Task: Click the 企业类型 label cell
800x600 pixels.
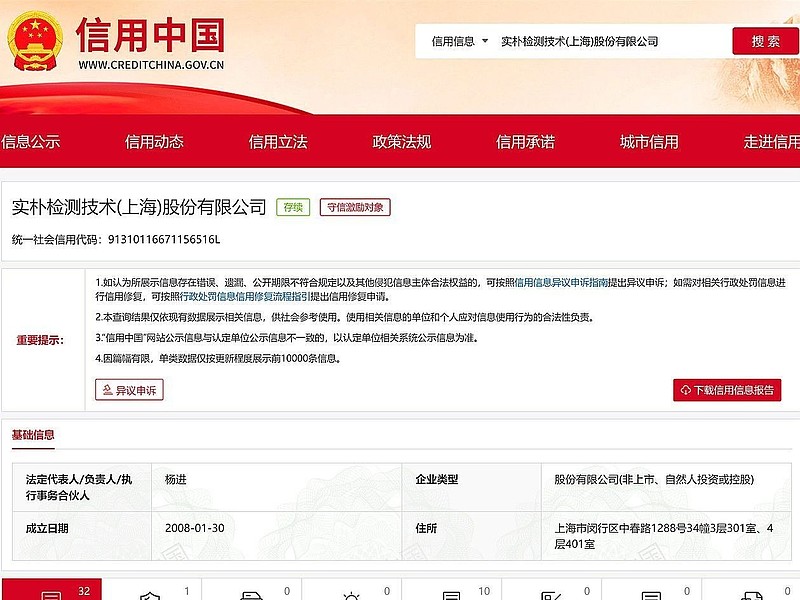Action: tap(471, 487)
